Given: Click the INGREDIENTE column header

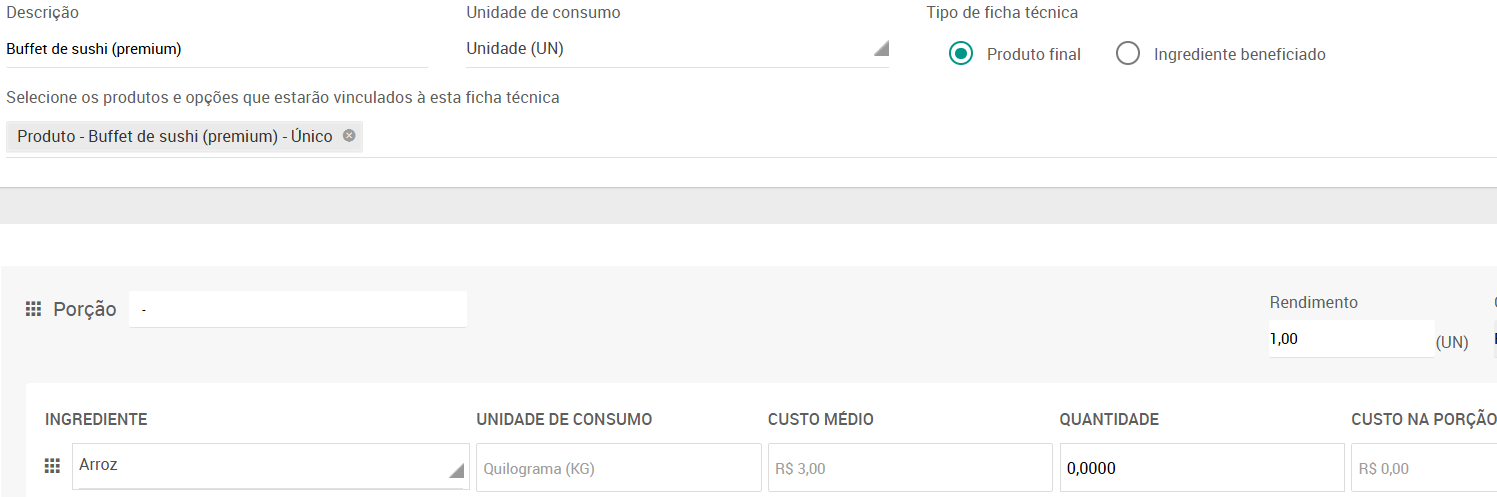Looking at the screenshot, I should pyautogui.click(x=96, y=420).
